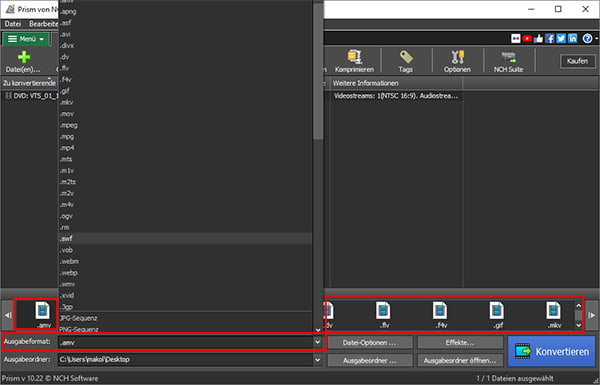
Task: Open the green Menü dropdown button
Action: coord(26,39)
